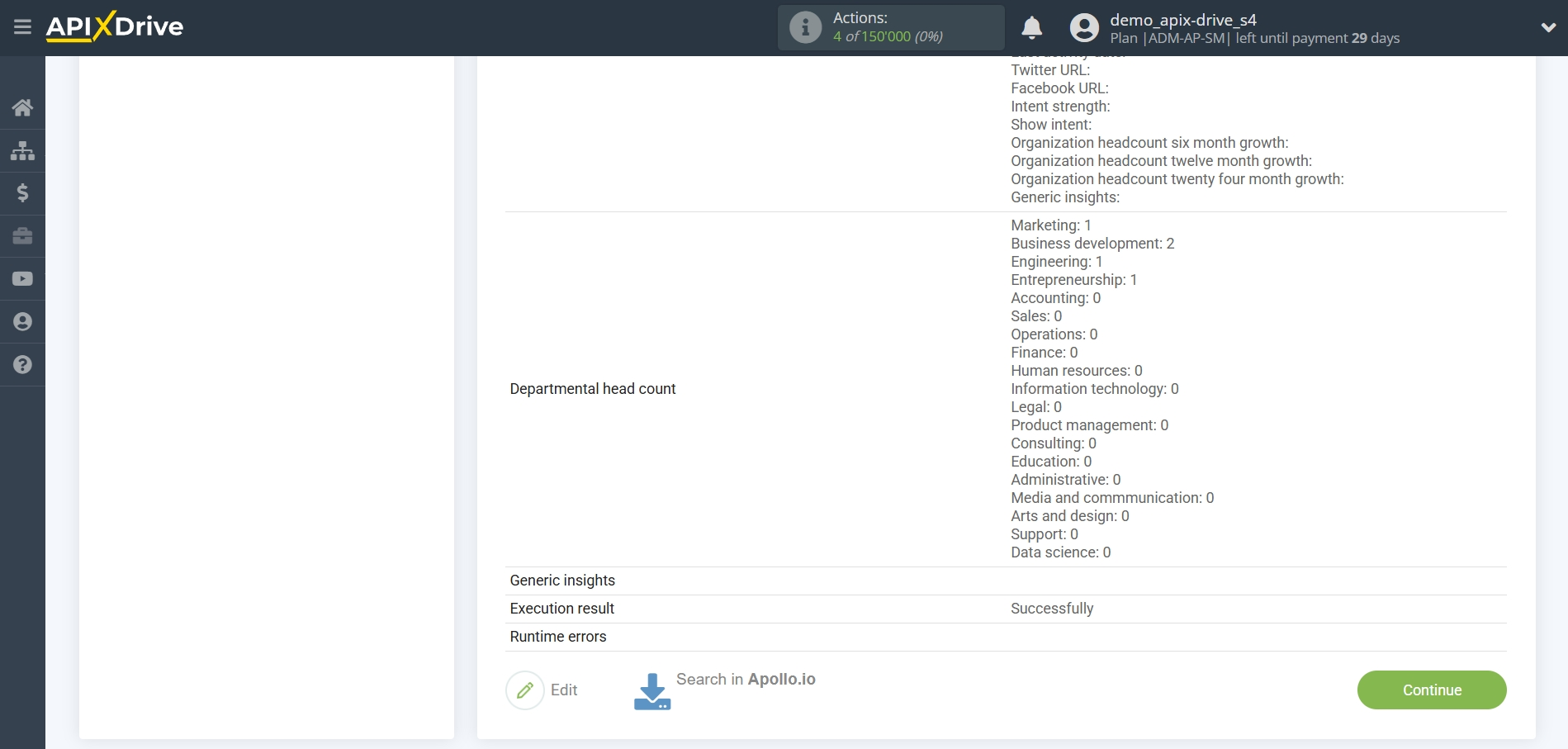Open the Home section in the sidebar

click(x=22, y=107)
